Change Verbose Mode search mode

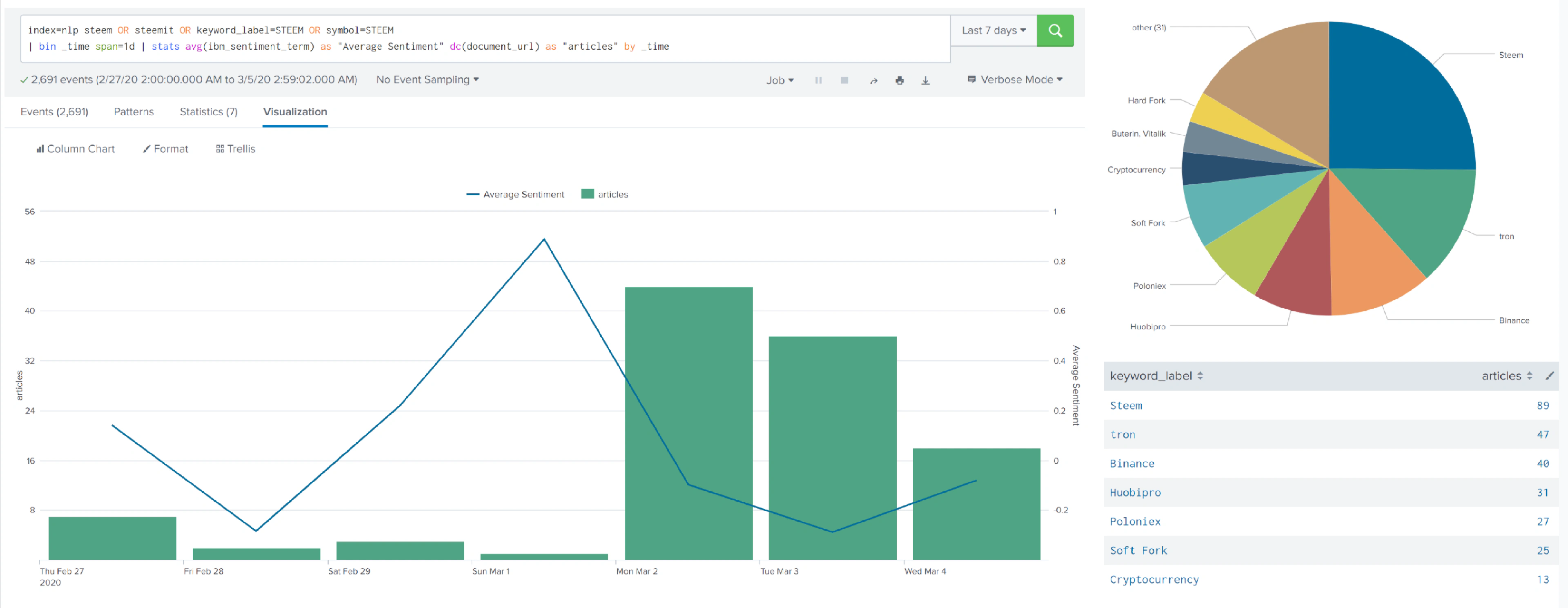[1015, 80]
